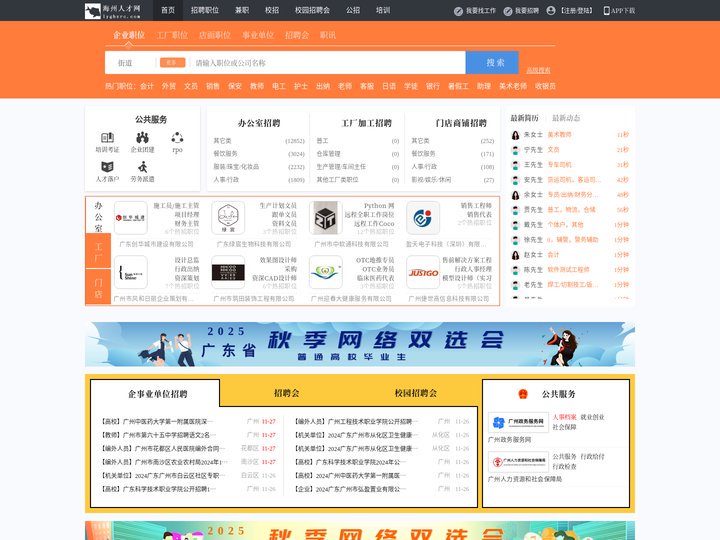Open the 培训考证 book icon

(107, 137)
